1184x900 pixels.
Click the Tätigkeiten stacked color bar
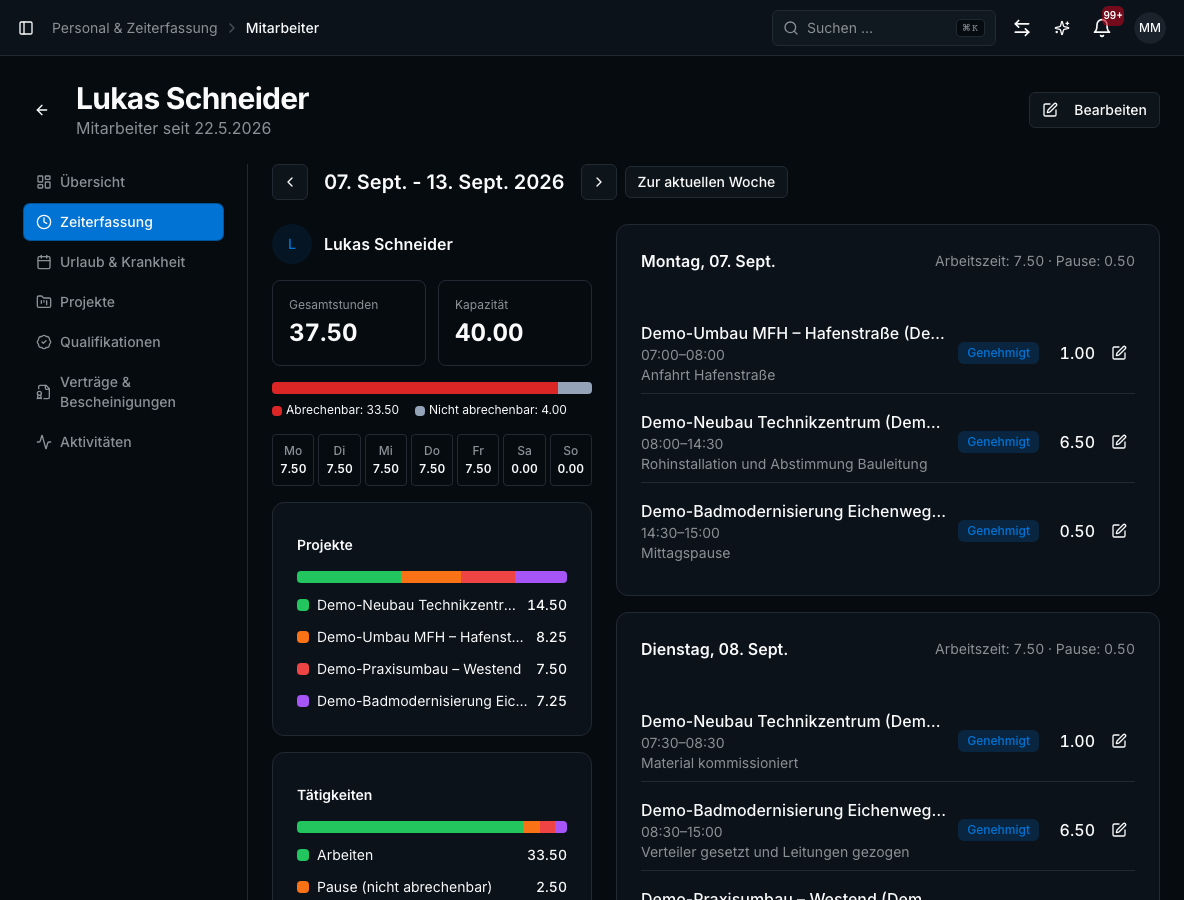tap(432, 827)
